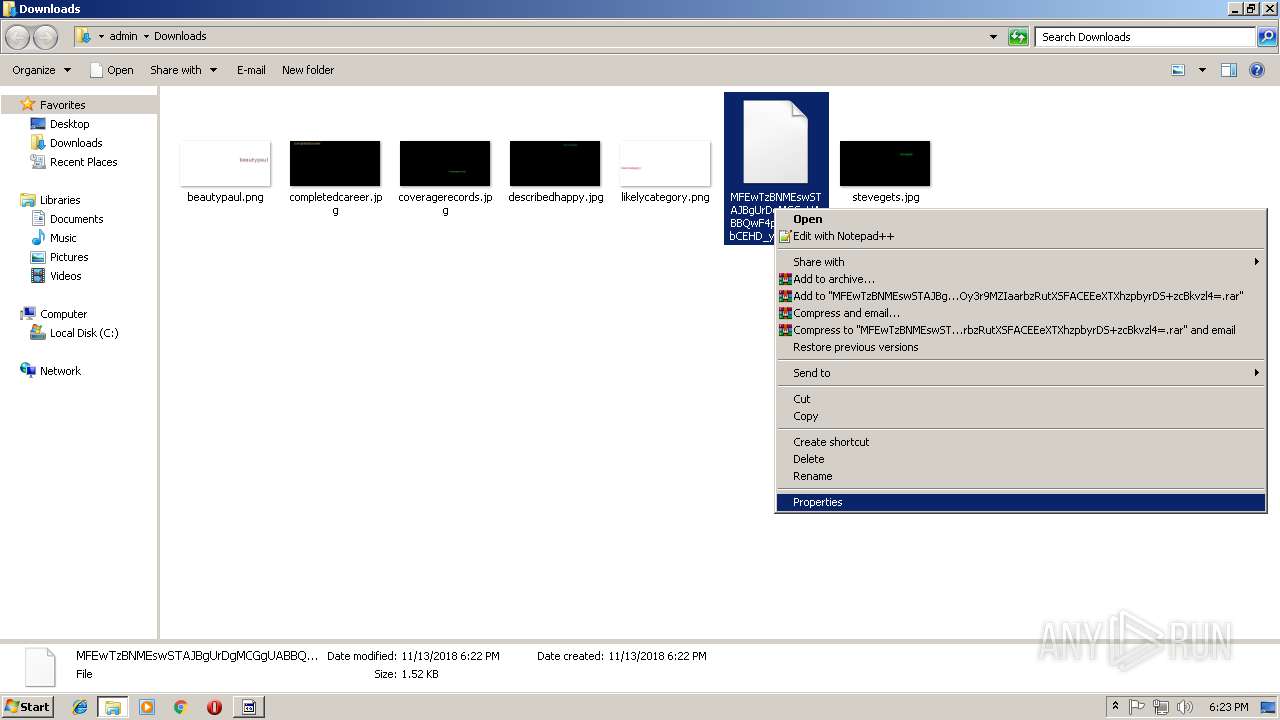
Task: Select Downloads in the navigation pane
Action: (x=76, y=143)
